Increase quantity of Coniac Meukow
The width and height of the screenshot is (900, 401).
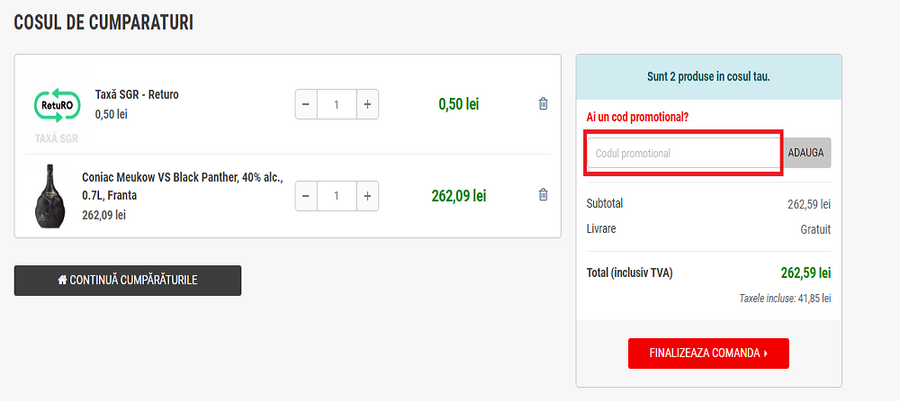[367, 196]
